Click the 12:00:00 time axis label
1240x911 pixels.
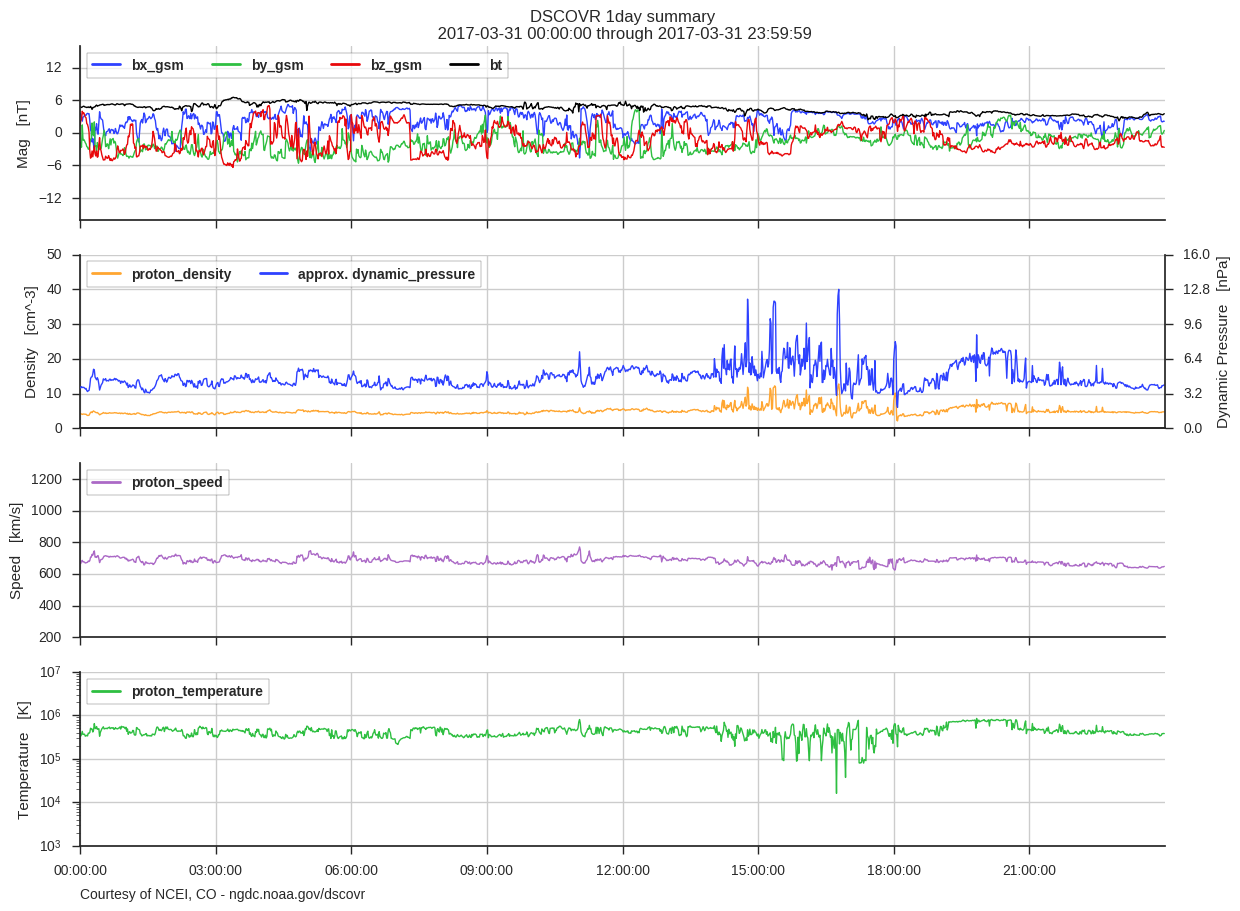pos(623,870)
